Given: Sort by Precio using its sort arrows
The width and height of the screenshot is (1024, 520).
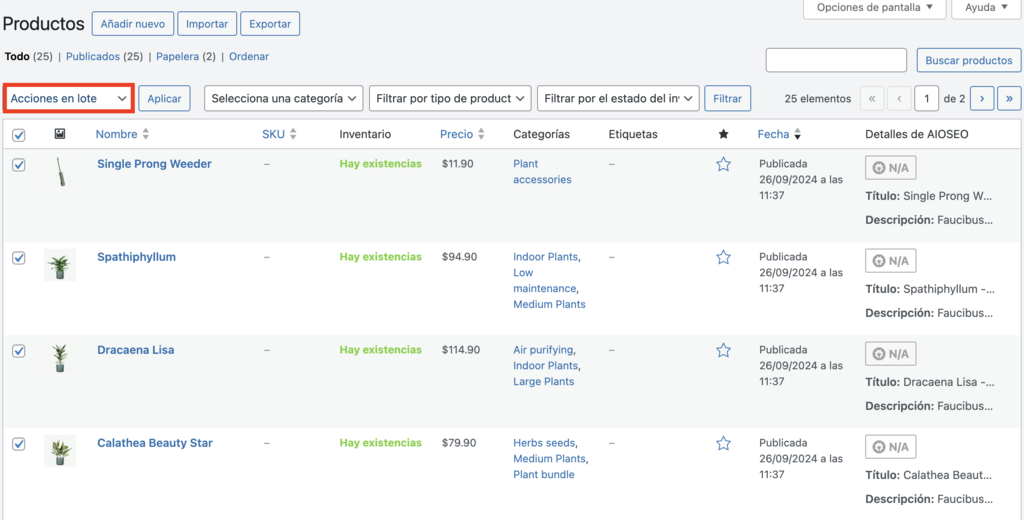Looking at the screenshot, I should pos(481,134).
